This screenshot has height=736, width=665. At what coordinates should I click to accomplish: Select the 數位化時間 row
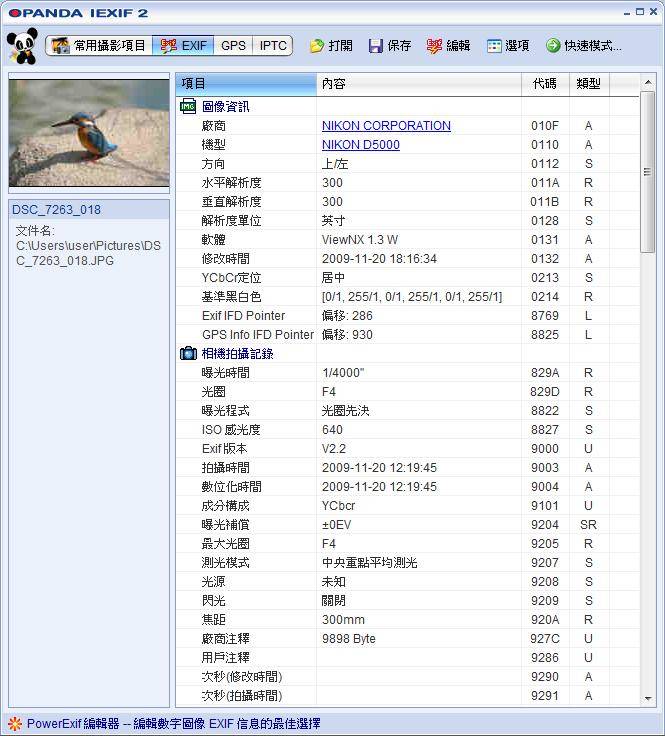[408, 487]
